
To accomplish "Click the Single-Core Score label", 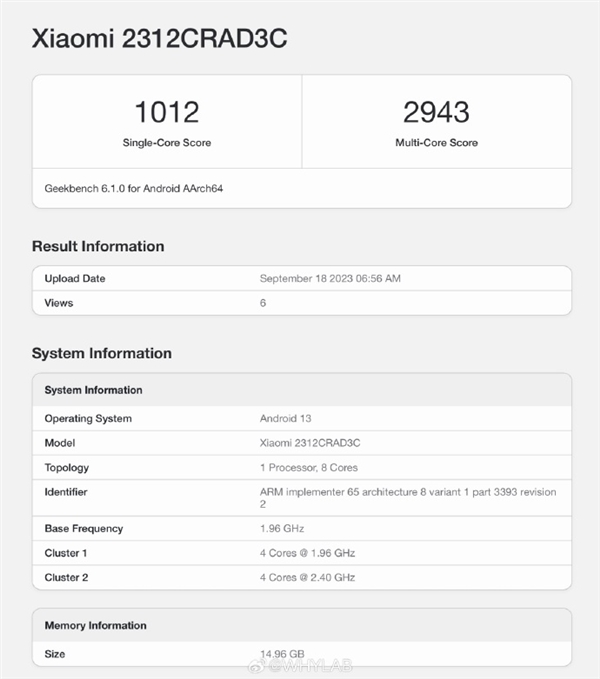I will coord(167,143).
